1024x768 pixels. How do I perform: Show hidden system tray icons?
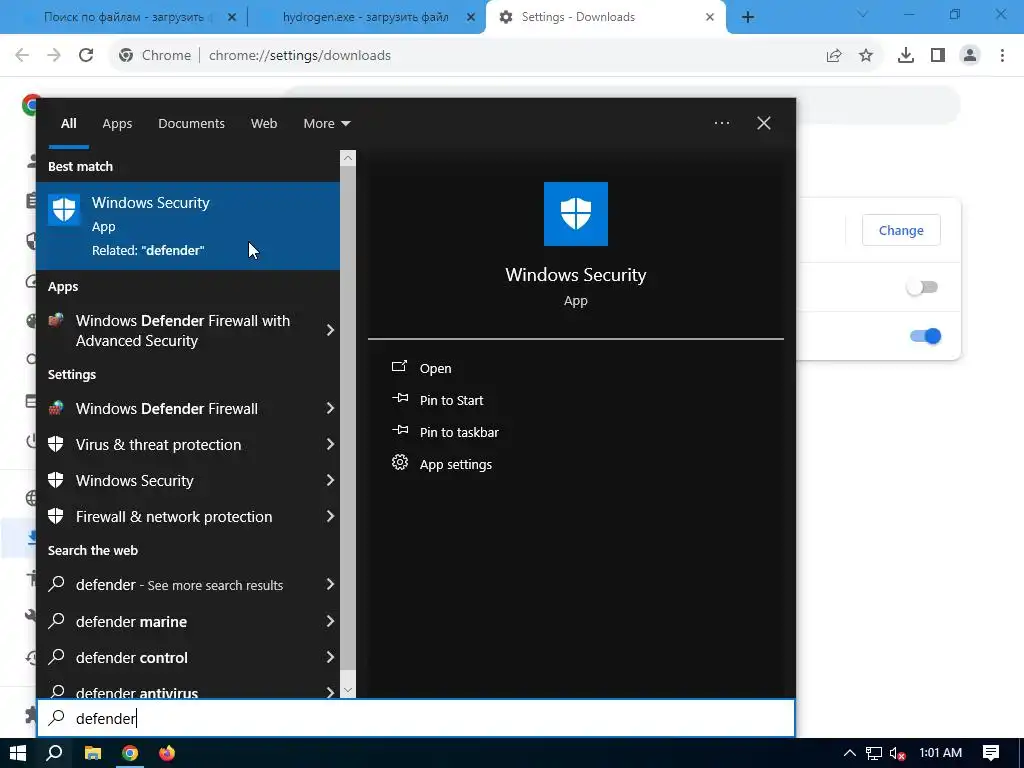pos(850,753)
